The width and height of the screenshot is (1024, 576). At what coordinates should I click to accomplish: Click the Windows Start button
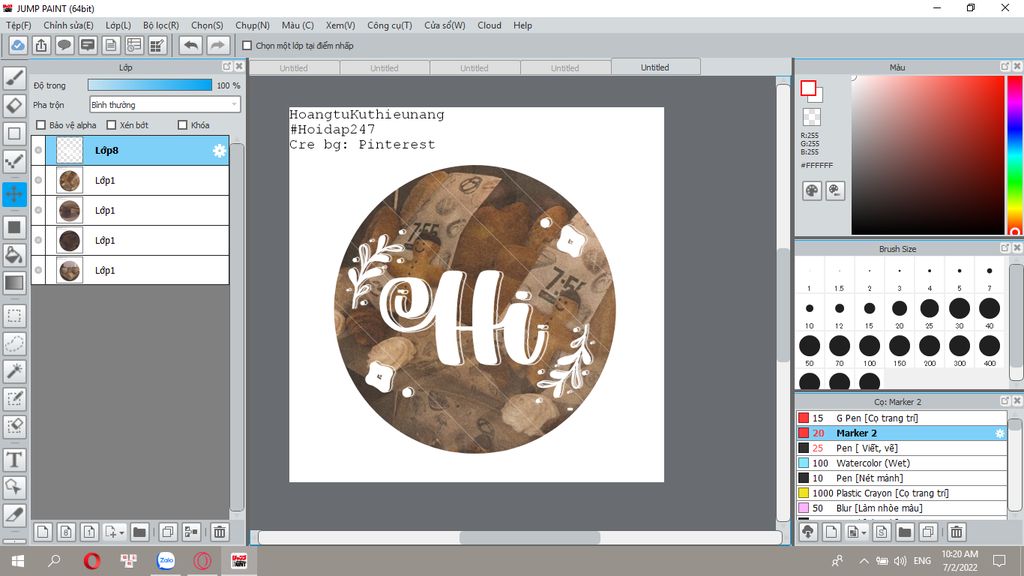pos(18,561)
